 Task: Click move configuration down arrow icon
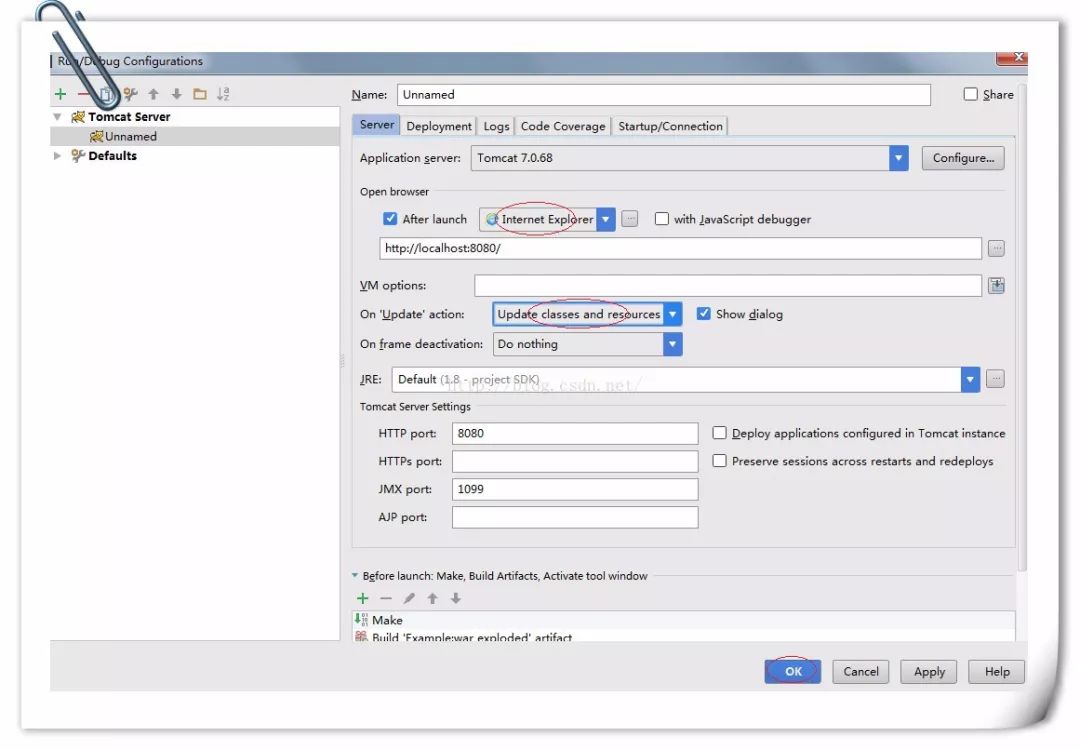176,94
